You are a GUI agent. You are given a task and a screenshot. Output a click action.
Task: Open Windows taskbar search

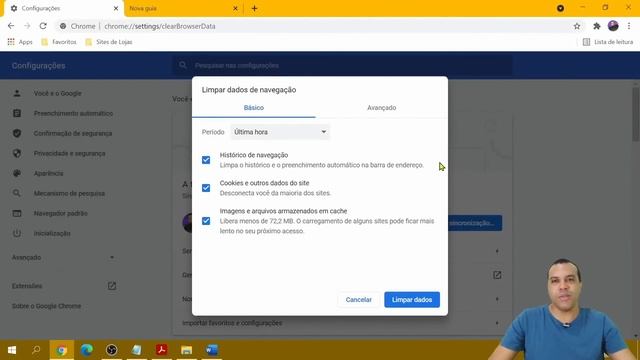36,350
